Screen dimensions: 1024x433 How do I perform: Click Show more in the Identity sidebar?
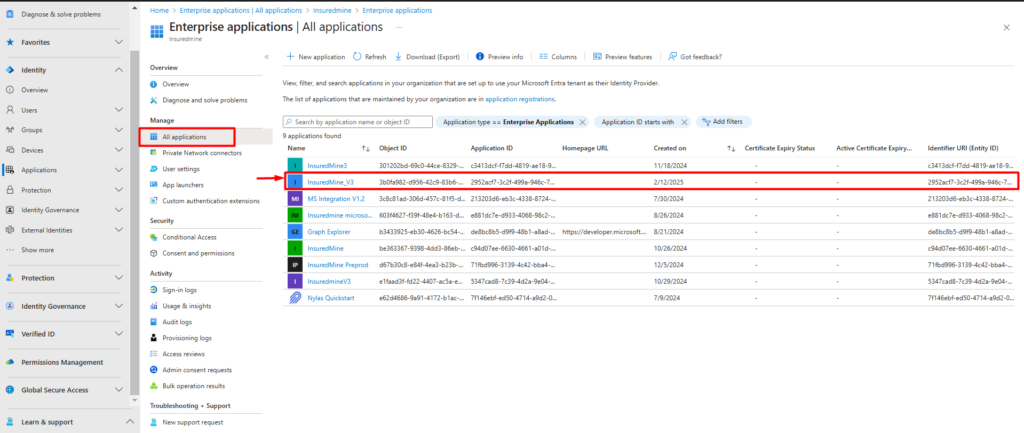click(37, 250)
